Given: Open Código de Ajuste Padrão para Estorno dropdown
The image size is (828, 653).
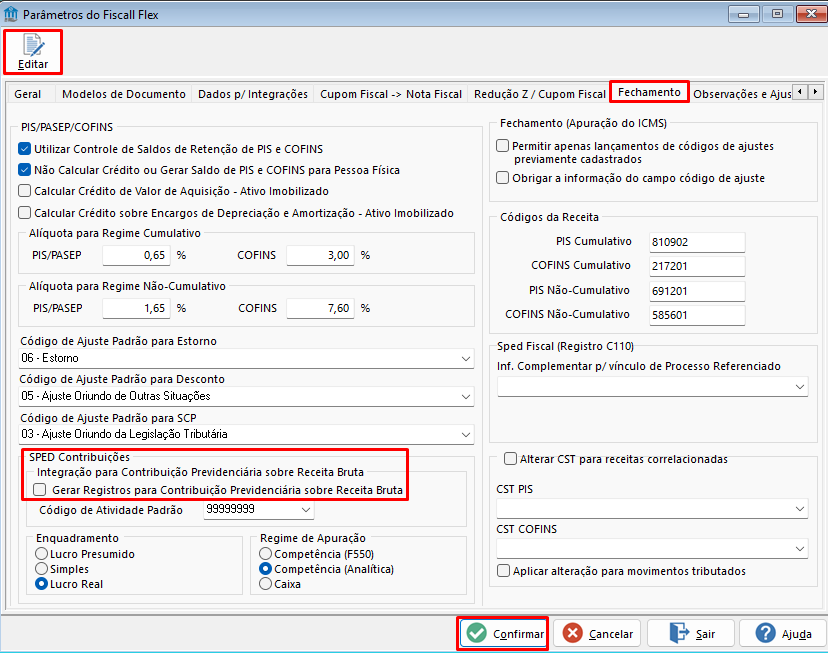Looking at the screenshot, I should [246, 358].
